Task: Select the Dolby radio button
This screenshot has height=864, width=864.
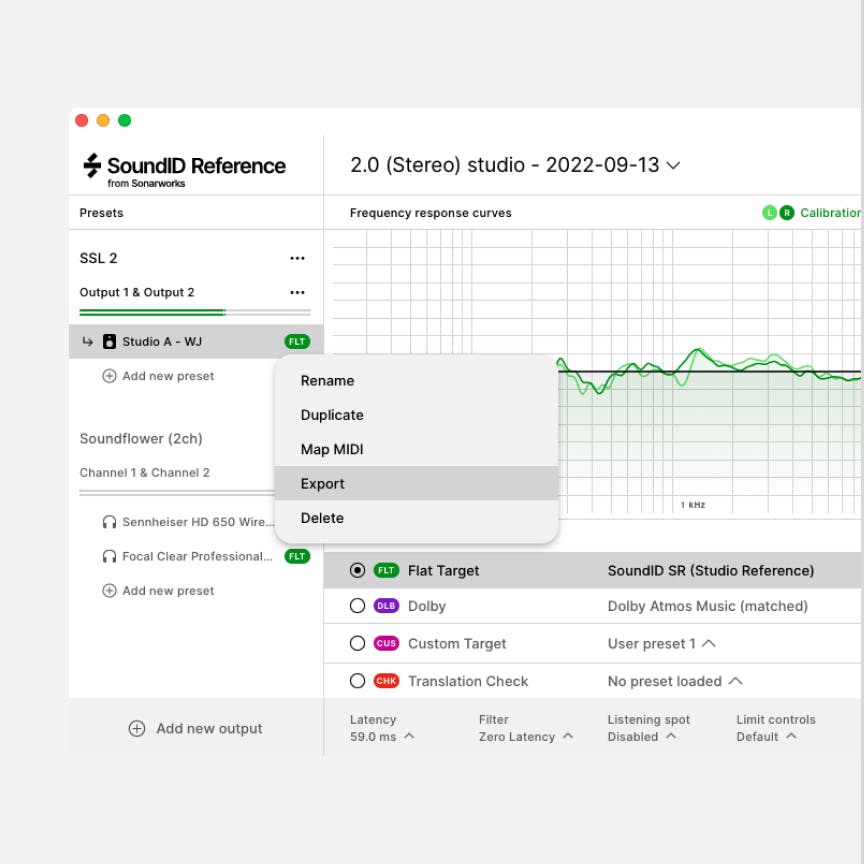Action: [358, 606]
